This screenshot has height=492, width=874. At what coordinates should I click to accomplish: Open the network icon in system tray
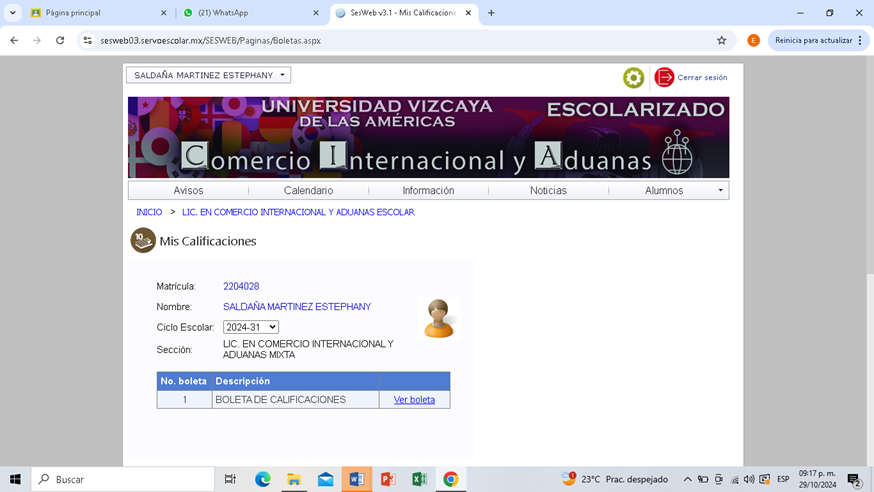tap(734, 480)
